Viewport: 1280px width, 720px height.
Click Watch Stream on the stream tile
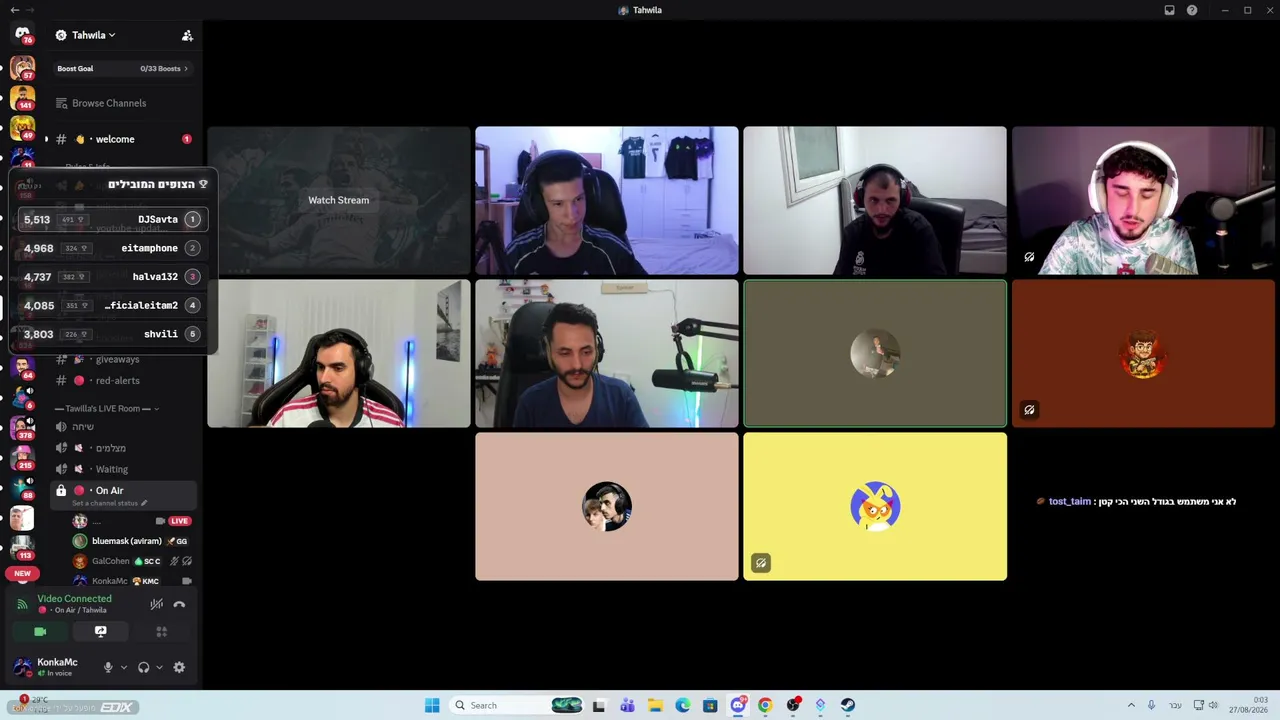(339, 200)
